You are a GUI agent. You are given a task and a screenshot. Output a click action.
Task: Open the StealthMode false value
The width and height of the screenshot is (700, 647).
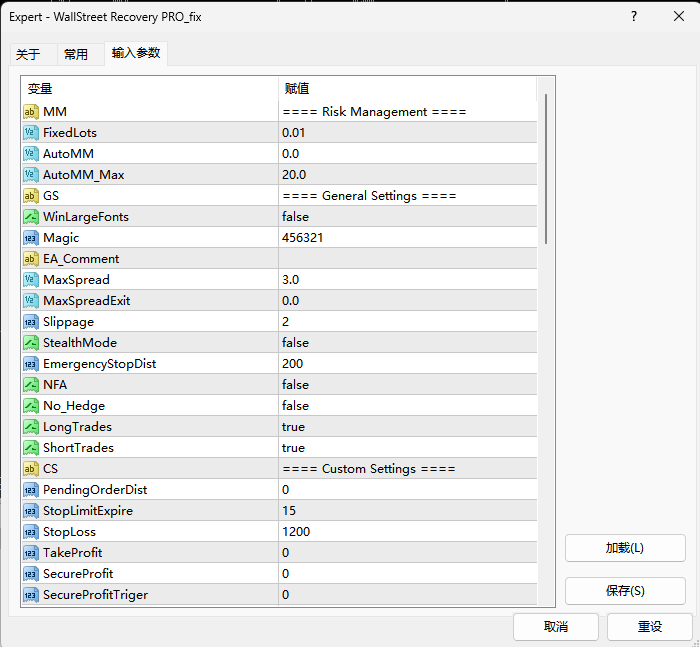tap(408, 342)
